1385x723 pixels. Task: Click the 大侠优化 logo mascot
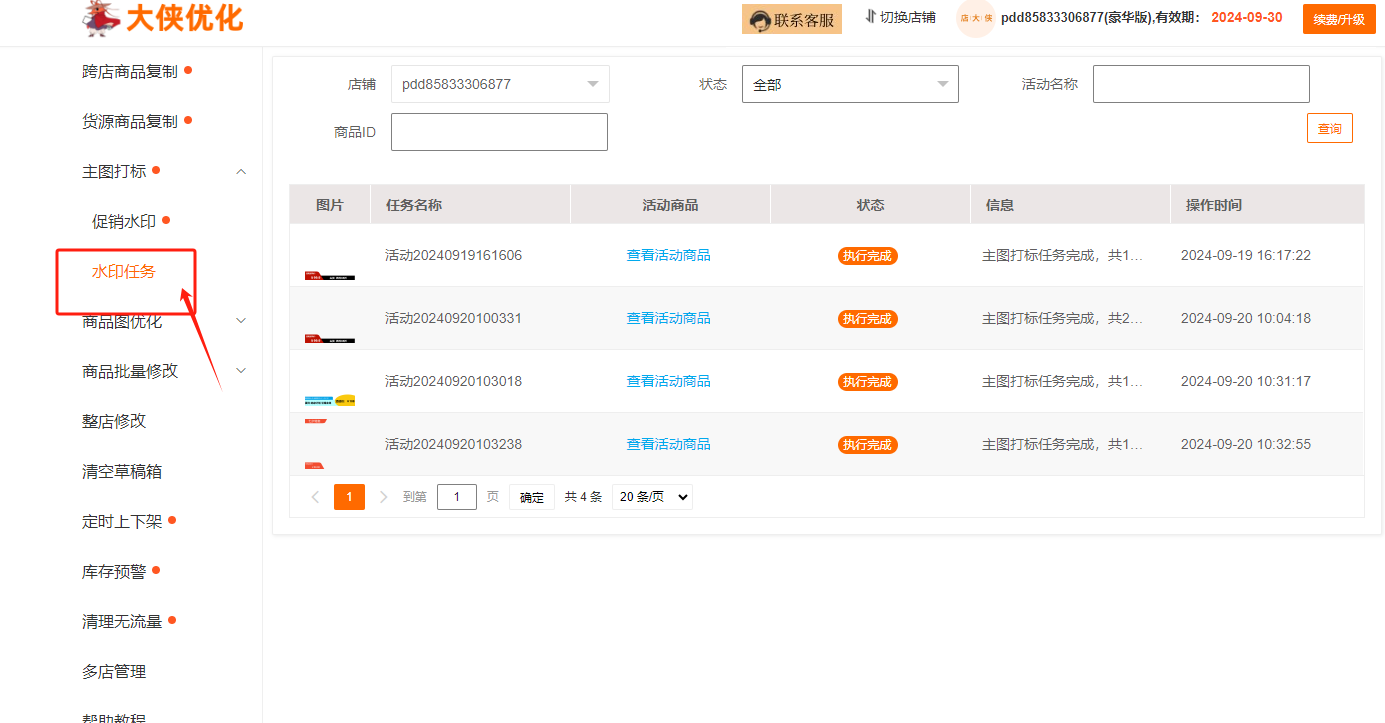tap(102, 18)
